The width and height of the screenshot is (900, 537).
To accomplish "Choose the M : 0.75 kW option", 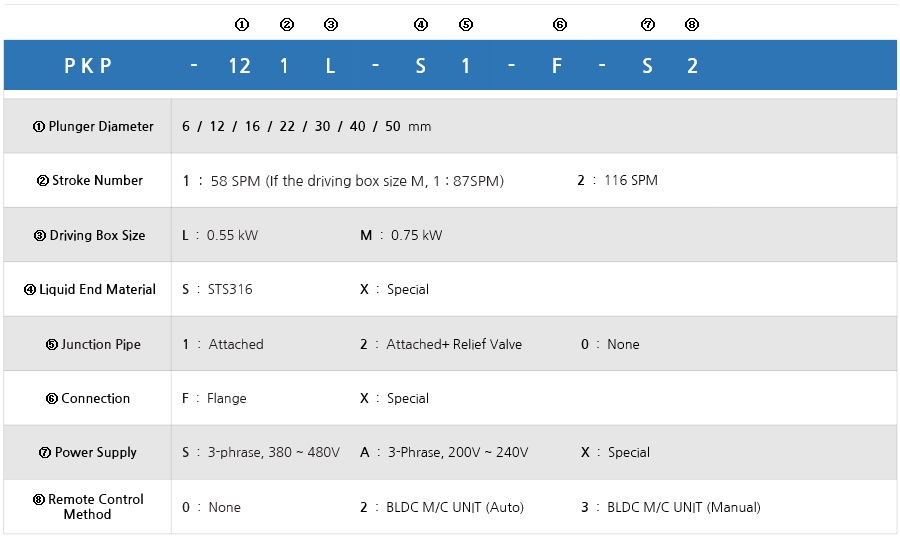I will (401, 236).
